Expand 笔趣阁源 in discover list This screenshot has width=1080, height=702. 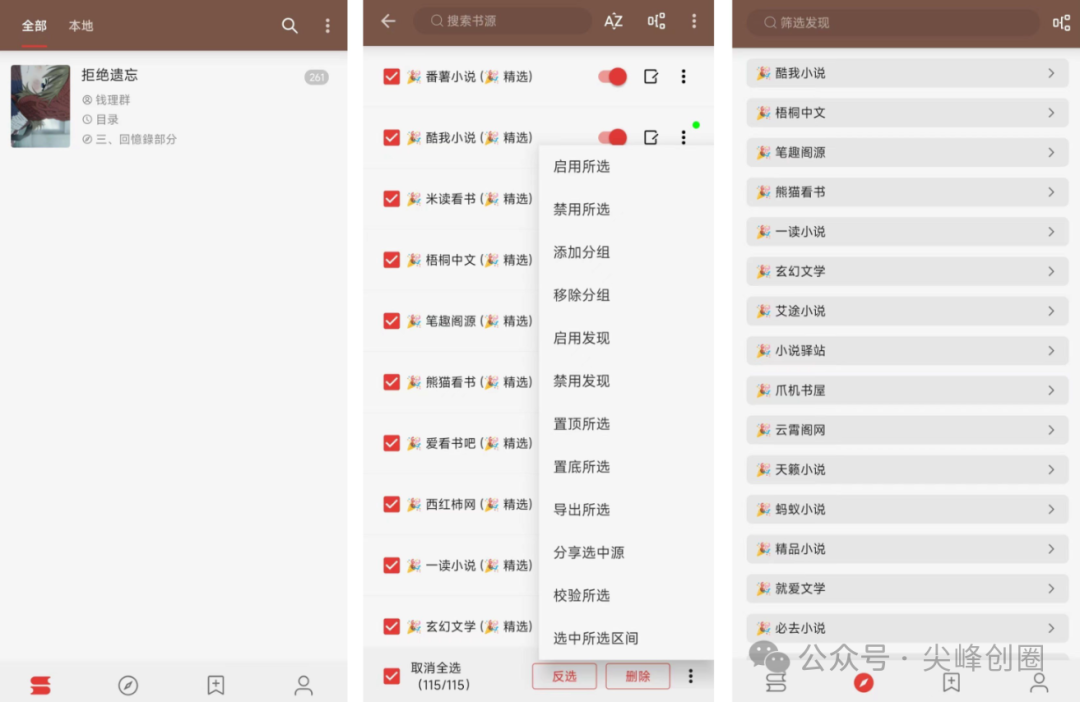[x=907, y=152]
